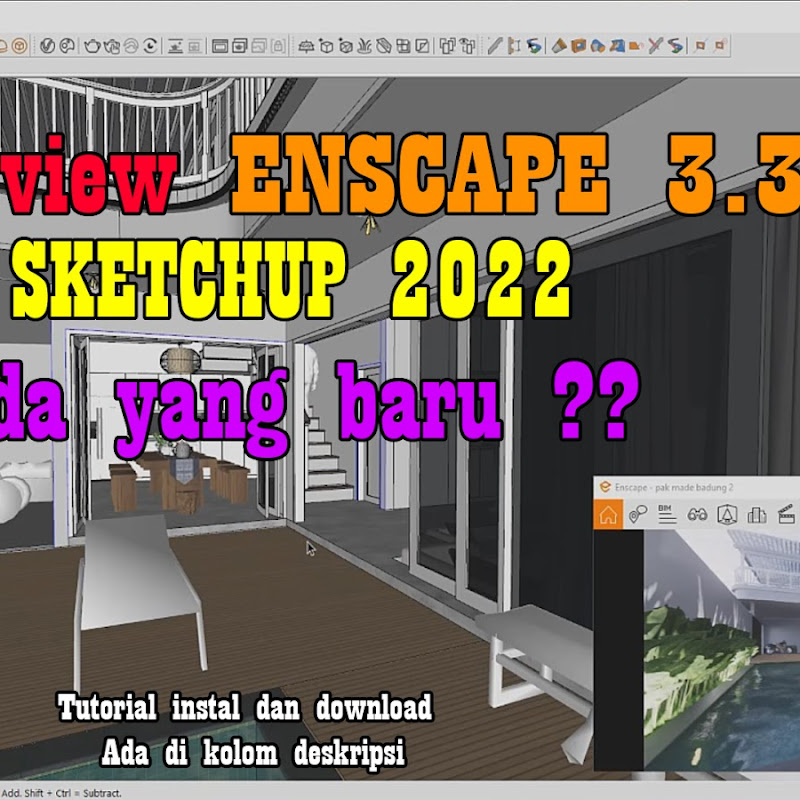The width and height of the screenshot is (800, 800).
Task: Click the greyed-out lock icon in toolbar
Action: [x=278, y=46]
